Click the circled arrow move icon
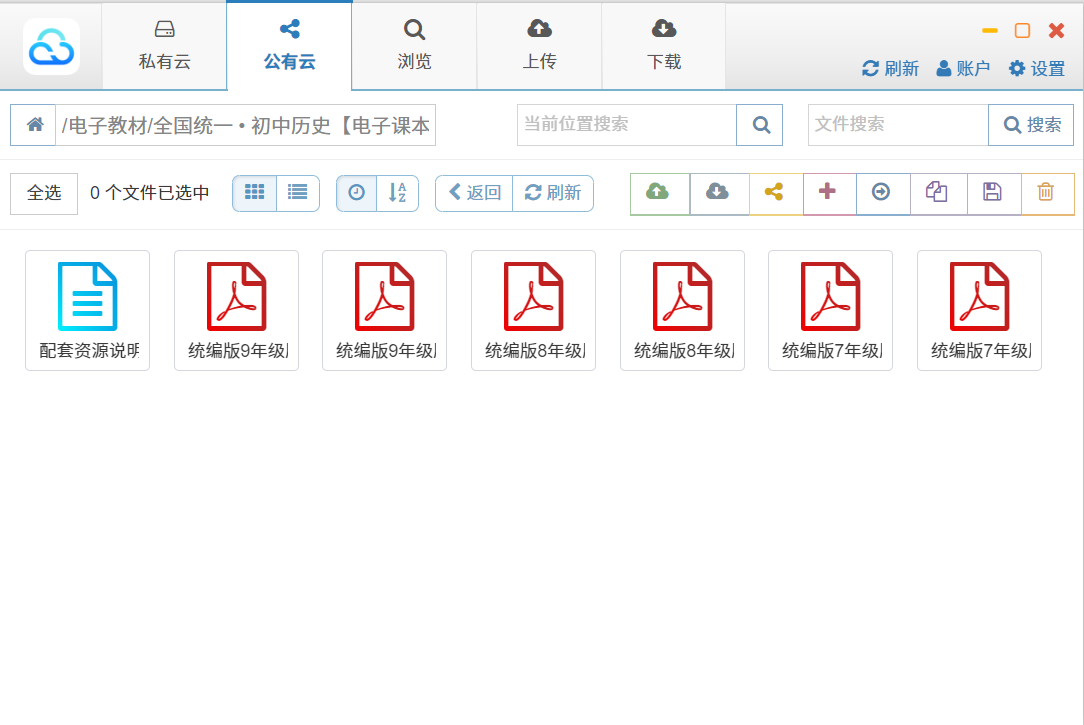Screen dimensions: 1084x725 pos(882,193)
